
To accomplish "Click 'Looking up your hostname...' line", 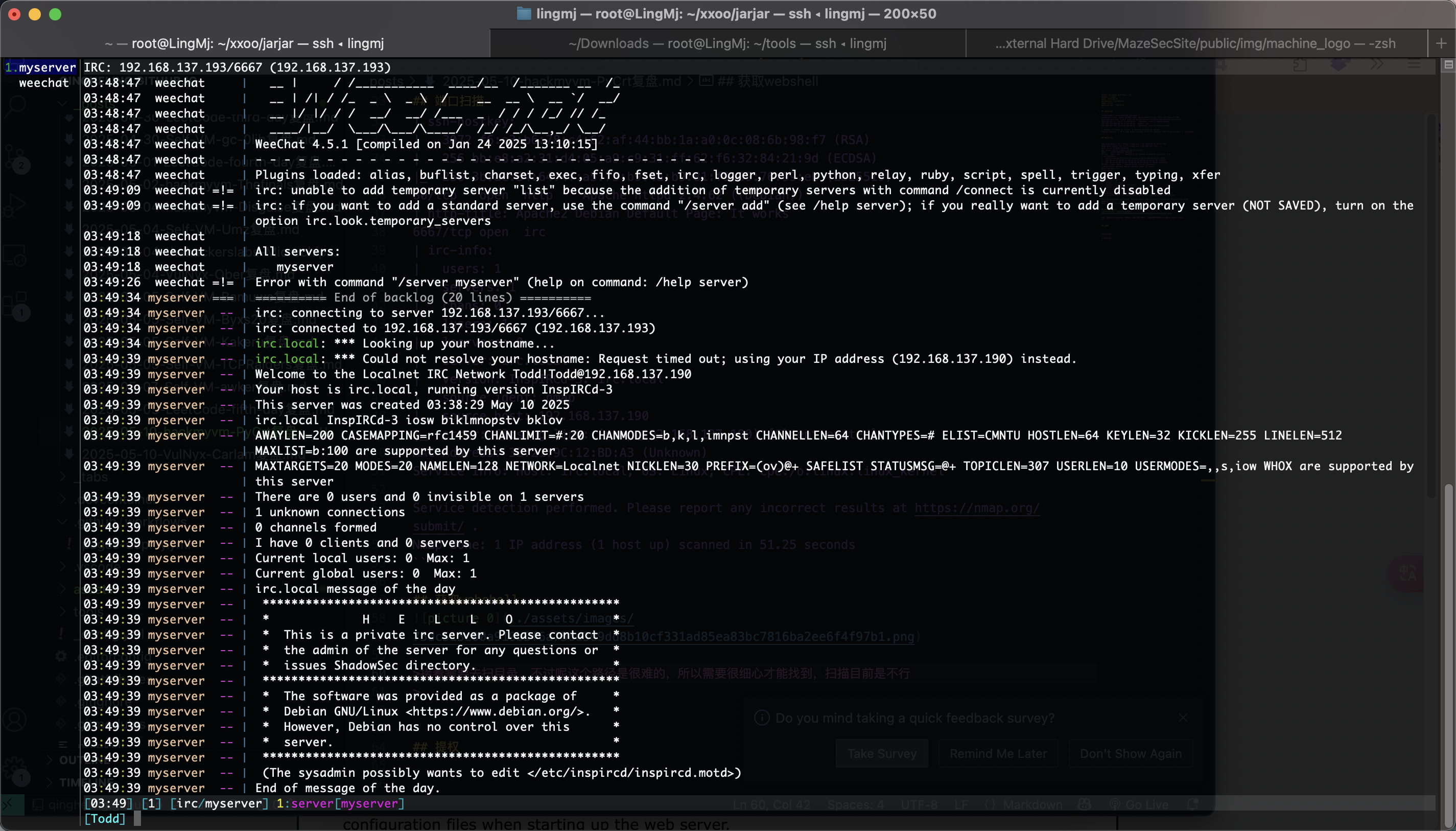I will click(405, 343).
